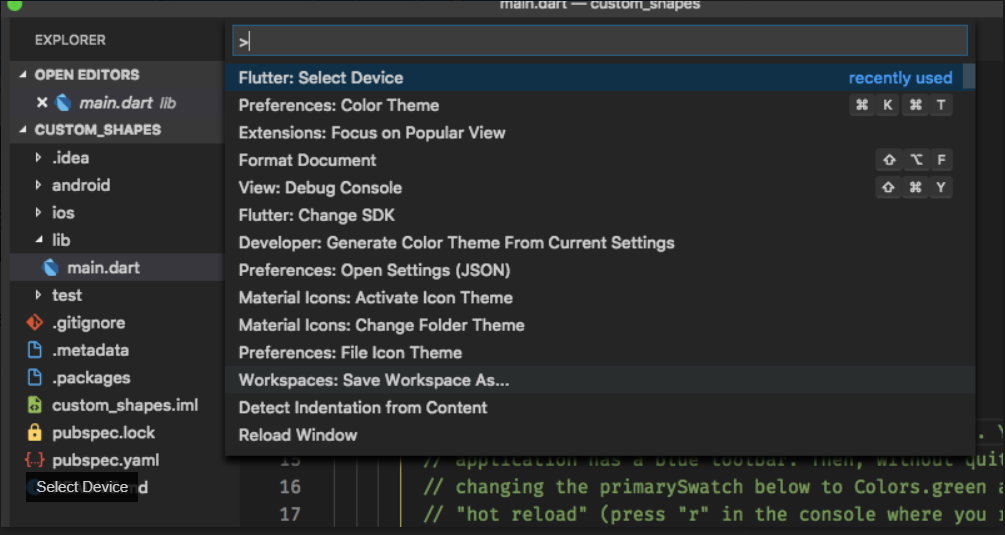Click line number 16 in the editor
This screenshot has height=535, width=1005.
coord(290,487)
